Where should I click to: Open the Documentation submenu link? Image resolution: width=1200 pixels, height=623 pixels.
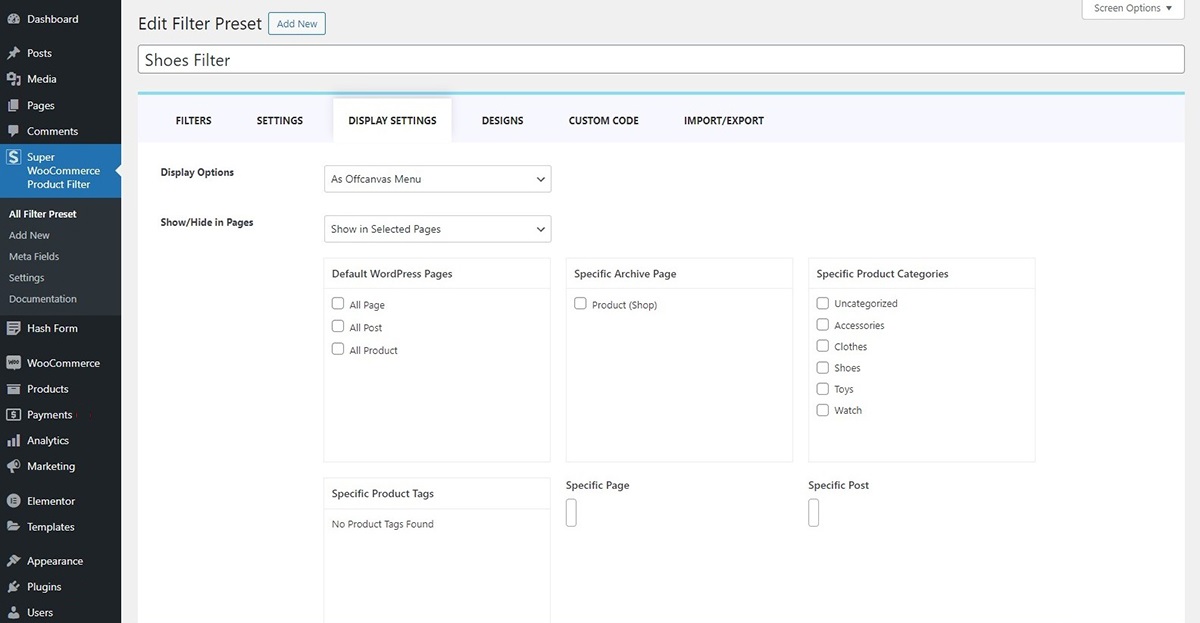[43, 299]
